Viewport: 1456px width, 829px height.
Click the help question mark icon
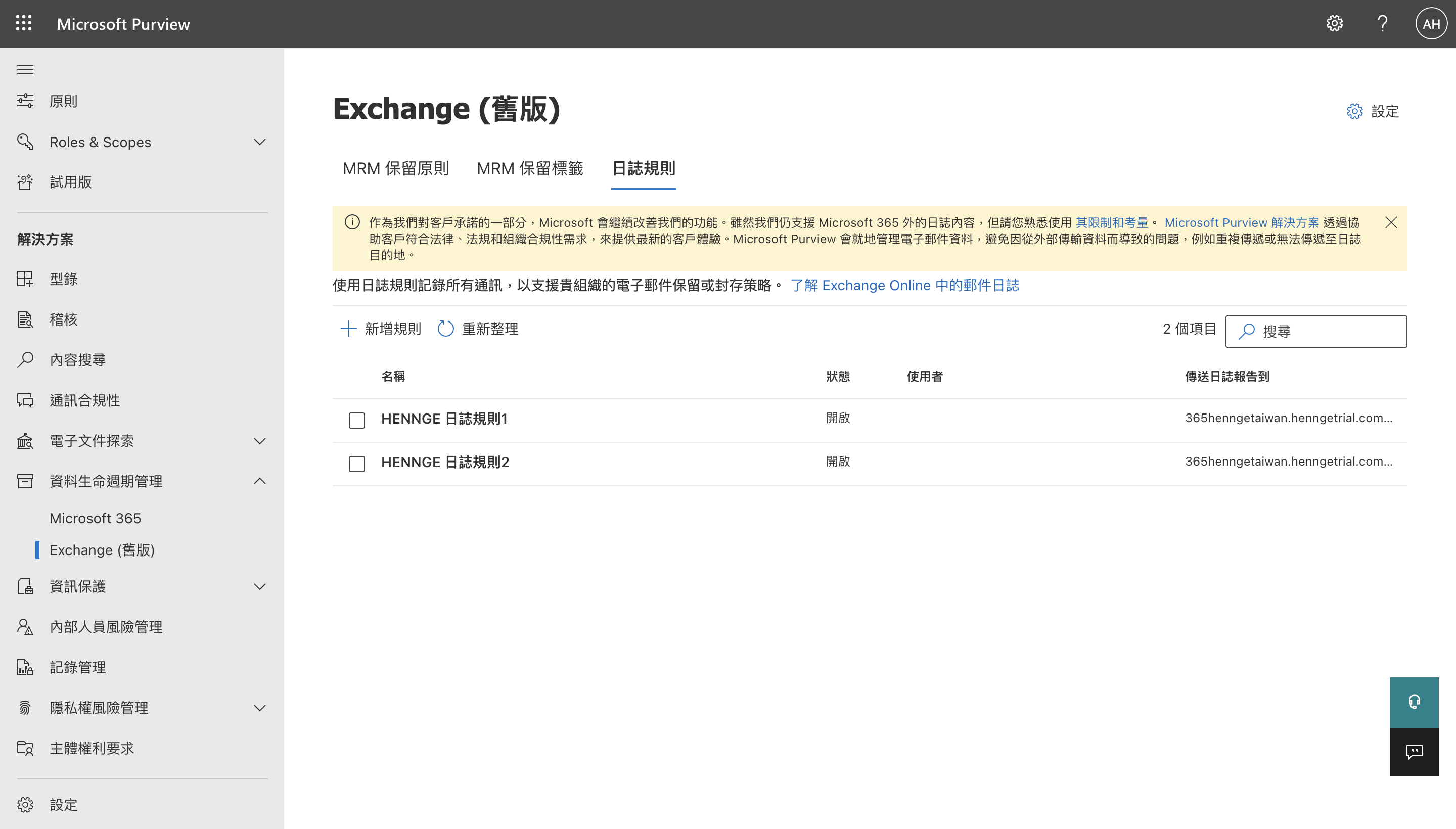click(1382, 23)
